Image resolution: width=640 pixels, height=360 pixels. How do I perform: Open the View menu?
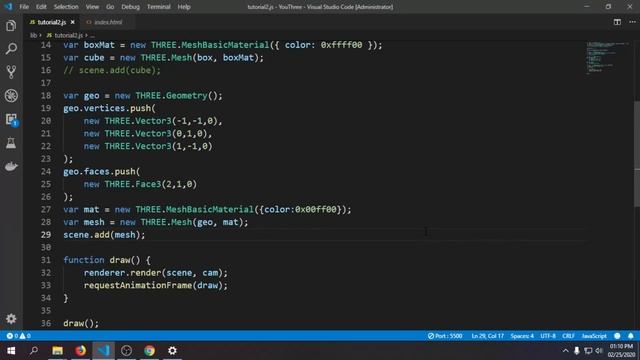coord(92,7)
